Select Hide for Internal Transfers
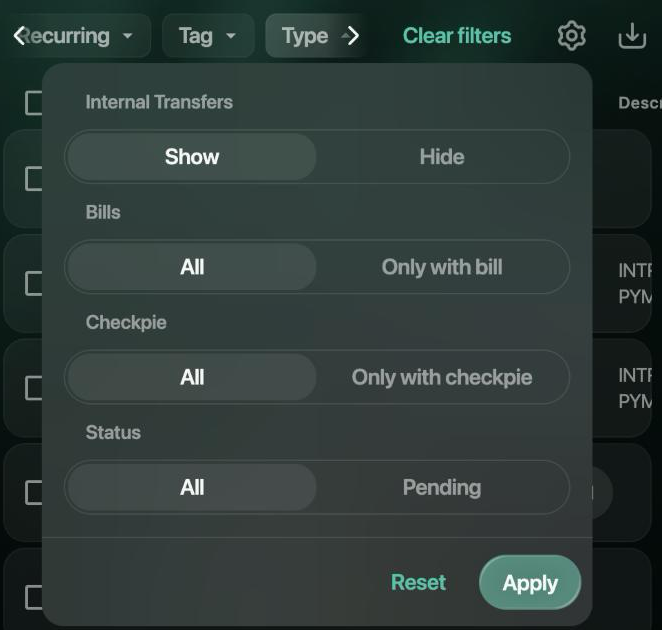This screenshot has width=662, height=630. tap(442, 157)
